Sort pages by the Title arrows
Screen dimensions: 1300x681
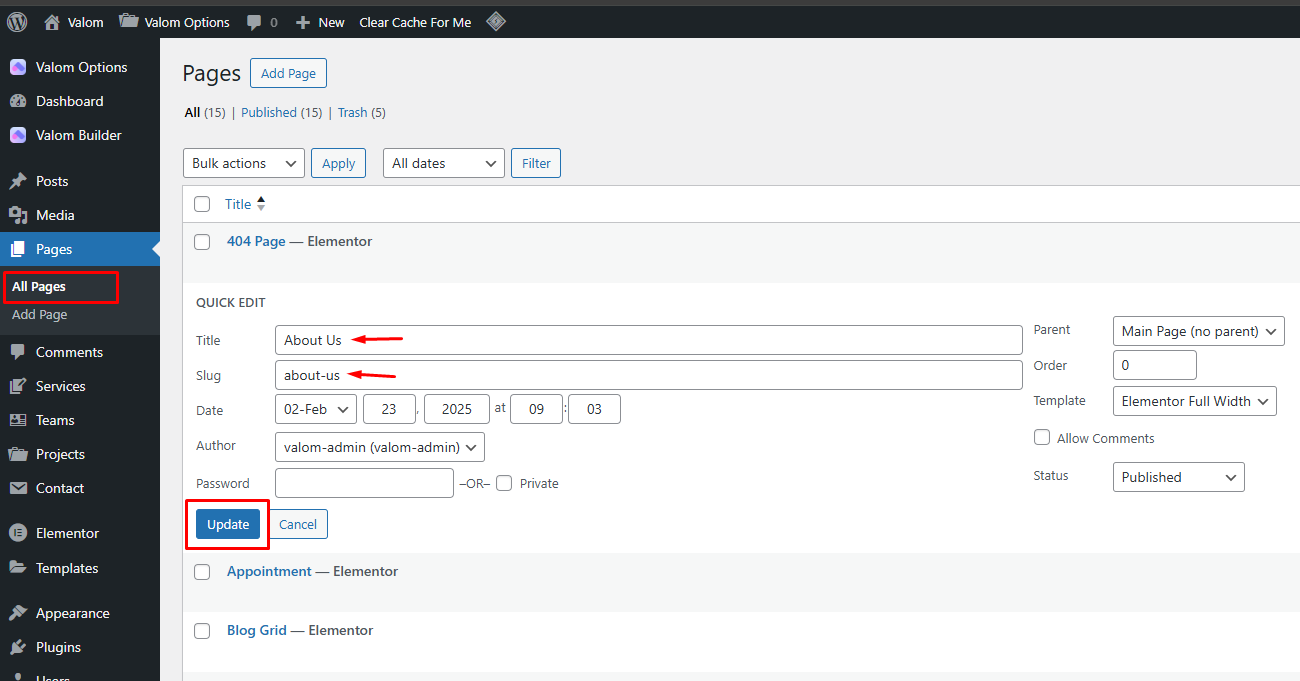coord(261,204)
